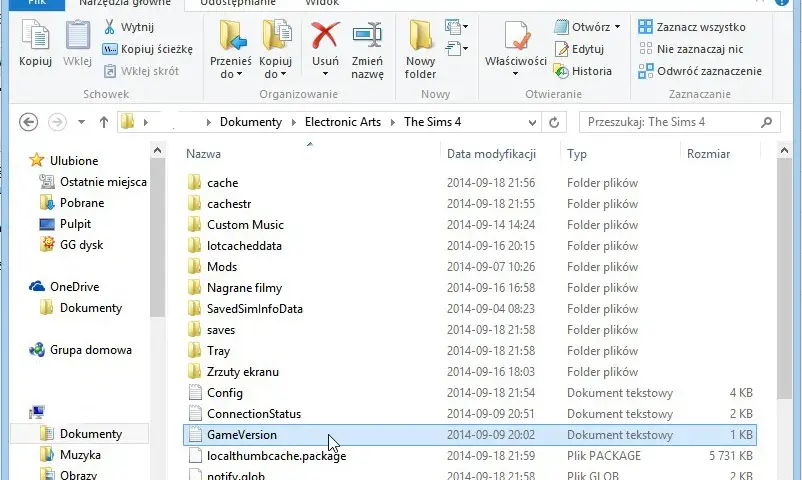This screenshot has height=480, width=802.
Task: Sort by Data modyfikacji column header
Action: pos(491,154)
